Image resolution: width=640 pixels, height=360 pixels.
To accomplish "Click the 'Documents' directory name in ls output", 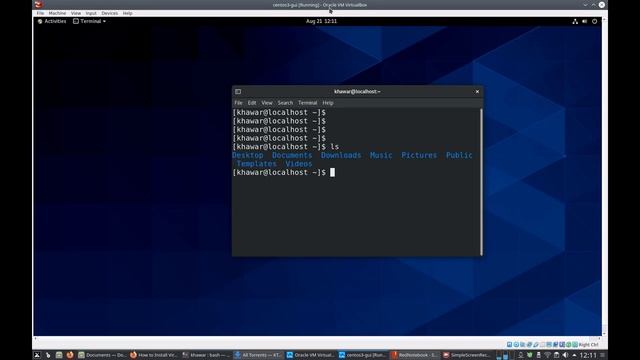I will click(292, 155).
